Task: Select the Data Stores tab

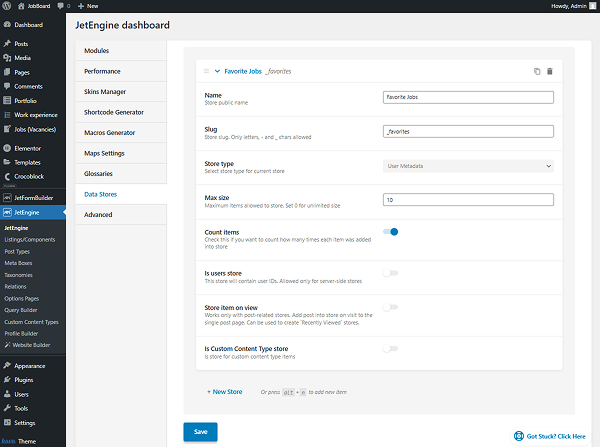Action: coord(121,194)
